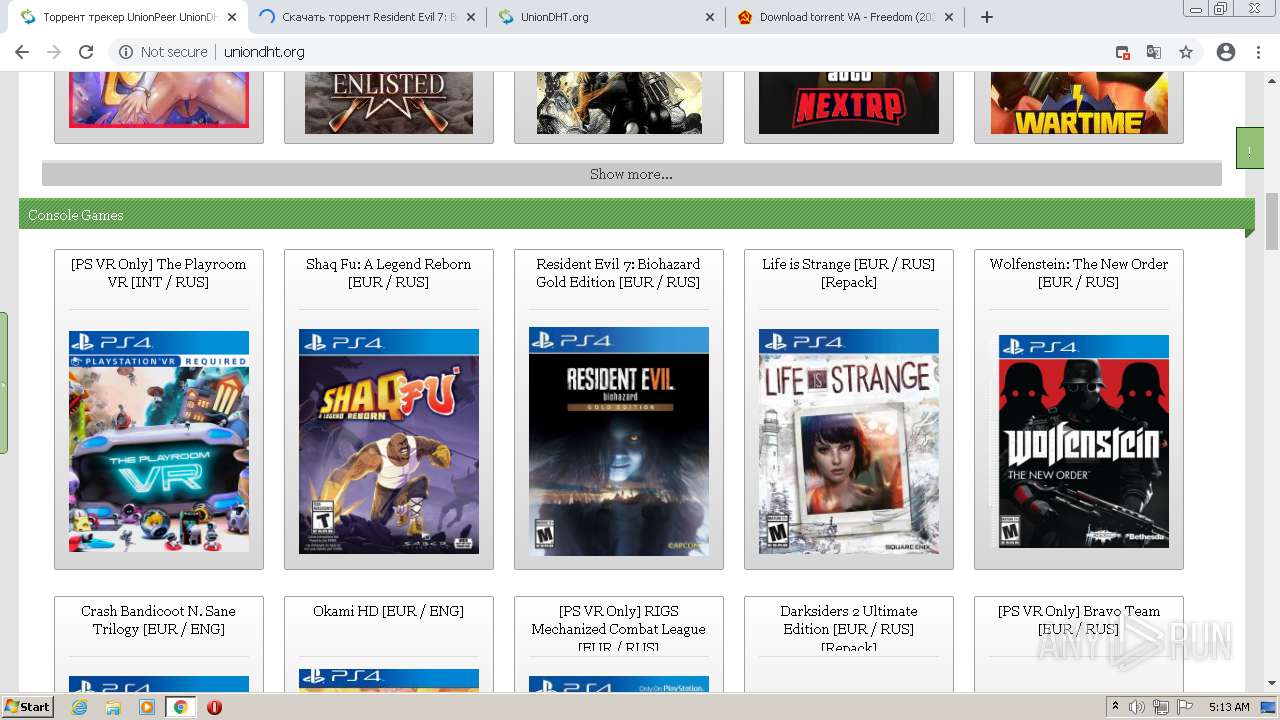The image size is (1280, 720).
Task: Click the green side tab on right edge
Action: 1249,148
